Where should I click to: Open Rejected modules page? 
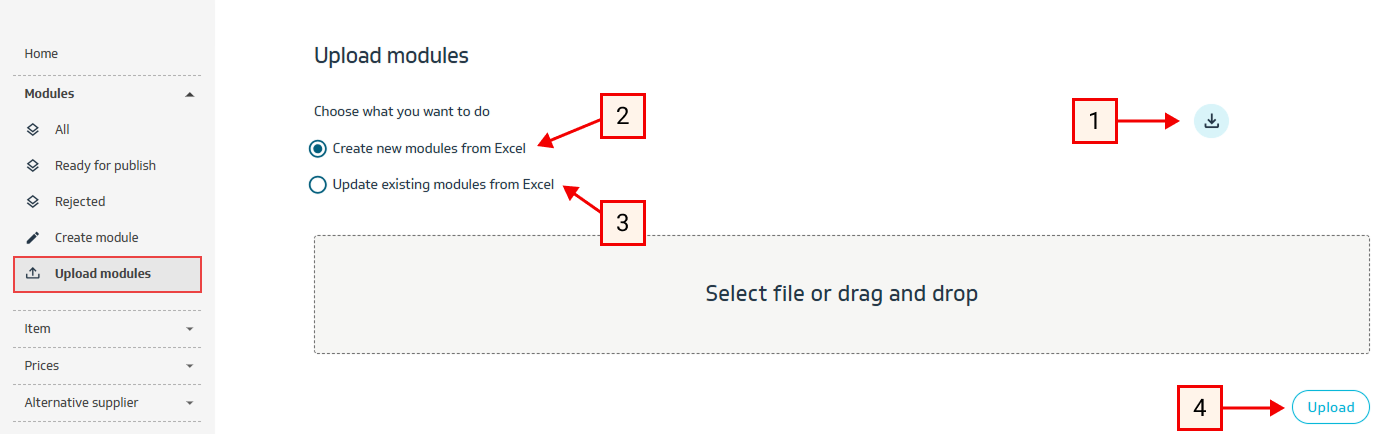pos(80,202)
